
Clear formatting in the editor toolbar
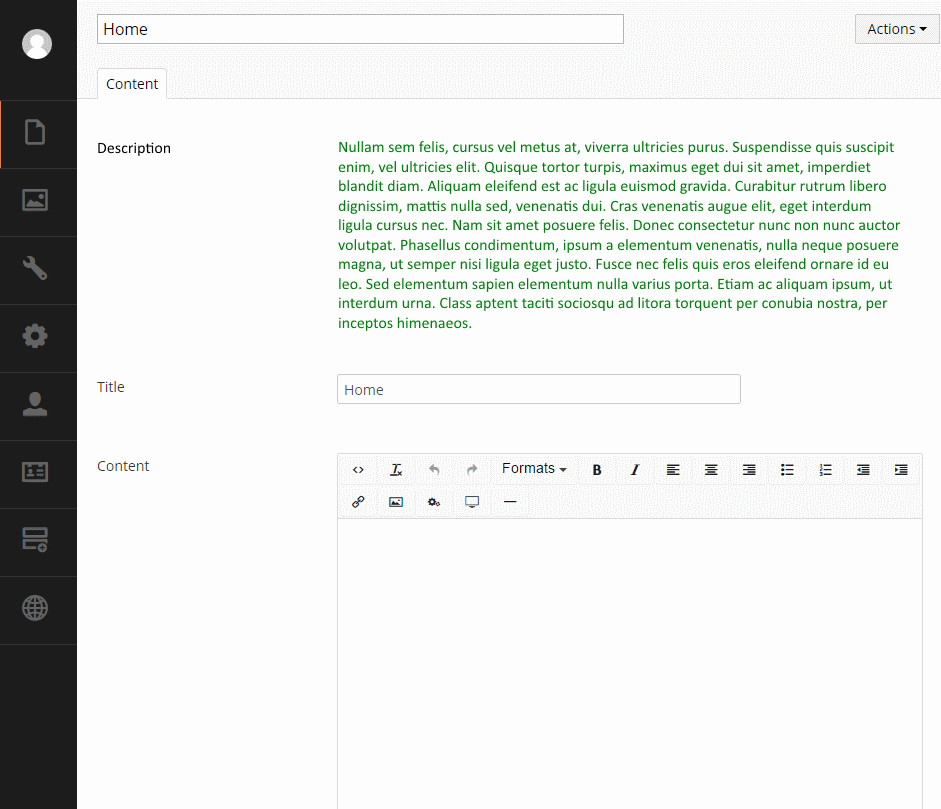coord(396,470)
